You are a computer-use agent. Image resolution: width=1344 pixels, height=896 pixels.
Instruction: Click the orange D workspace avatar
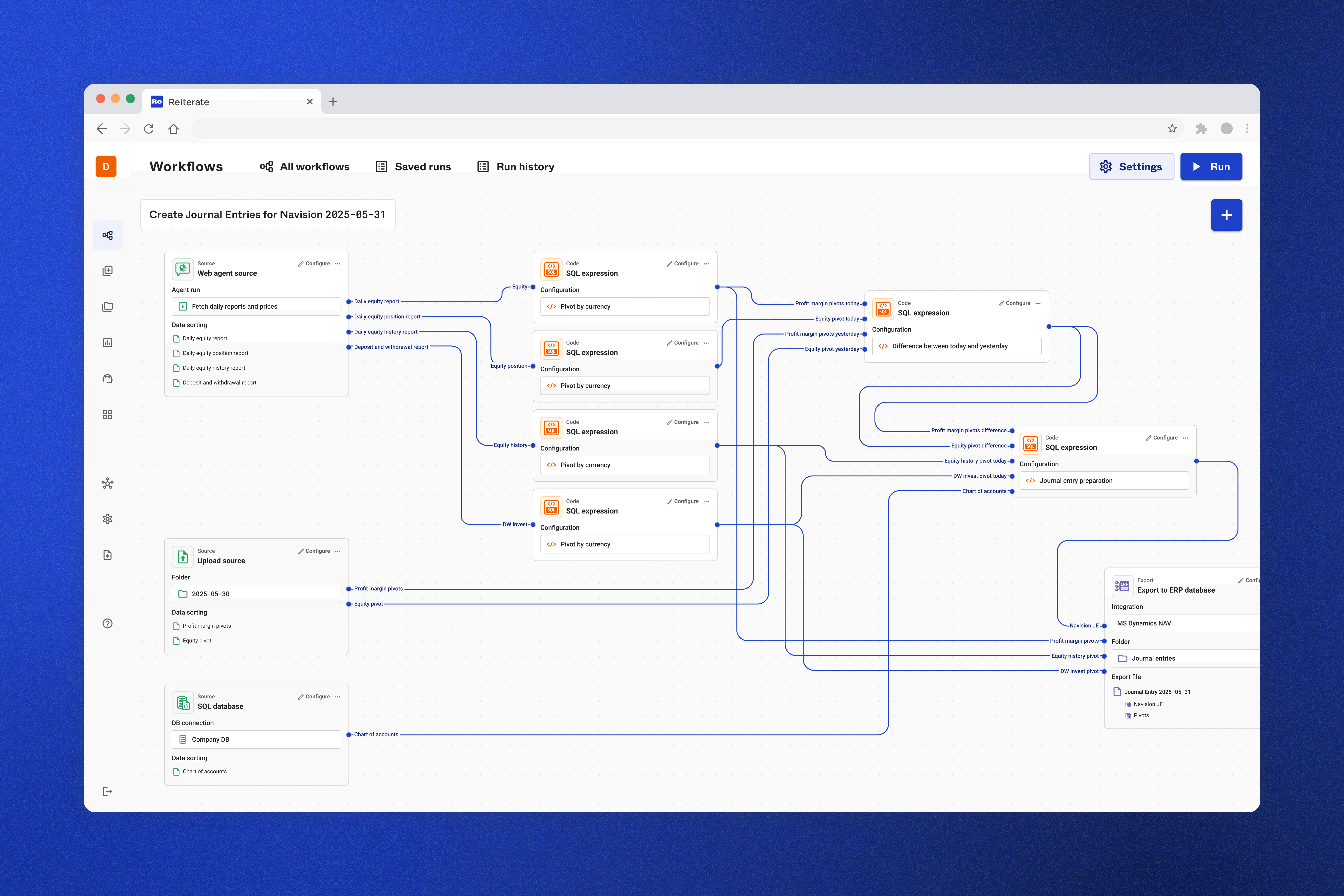coord(106,166)
